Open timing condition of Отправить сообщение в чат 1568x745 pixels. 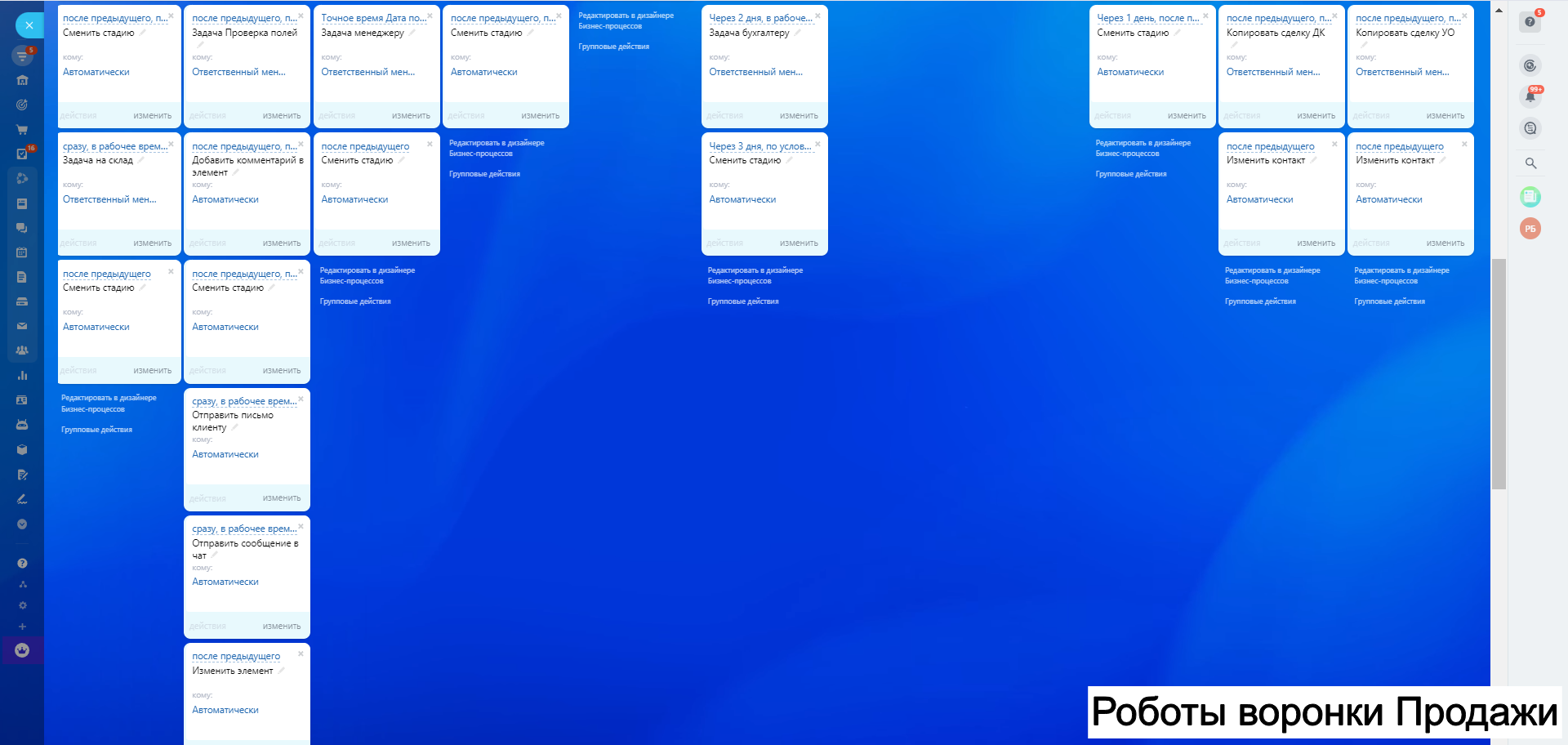coord(244,529)
